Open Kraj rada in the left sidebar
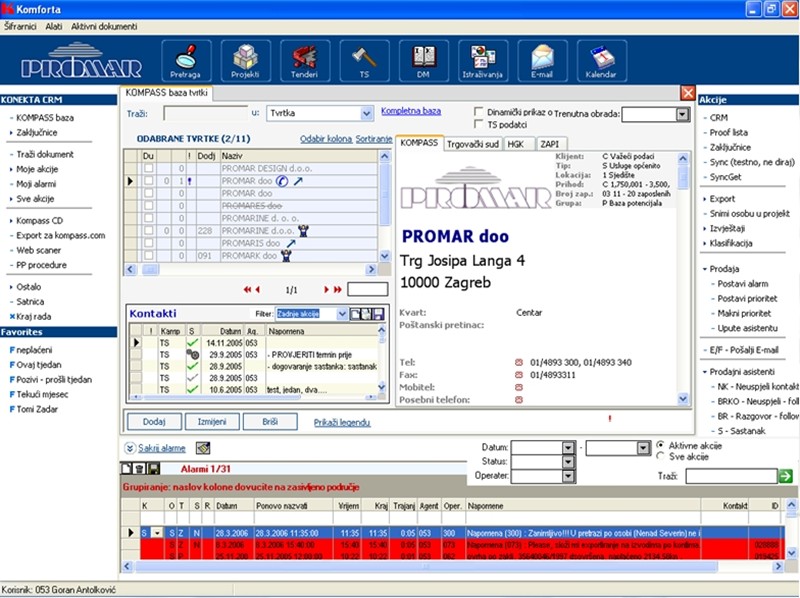 (30, 316)
